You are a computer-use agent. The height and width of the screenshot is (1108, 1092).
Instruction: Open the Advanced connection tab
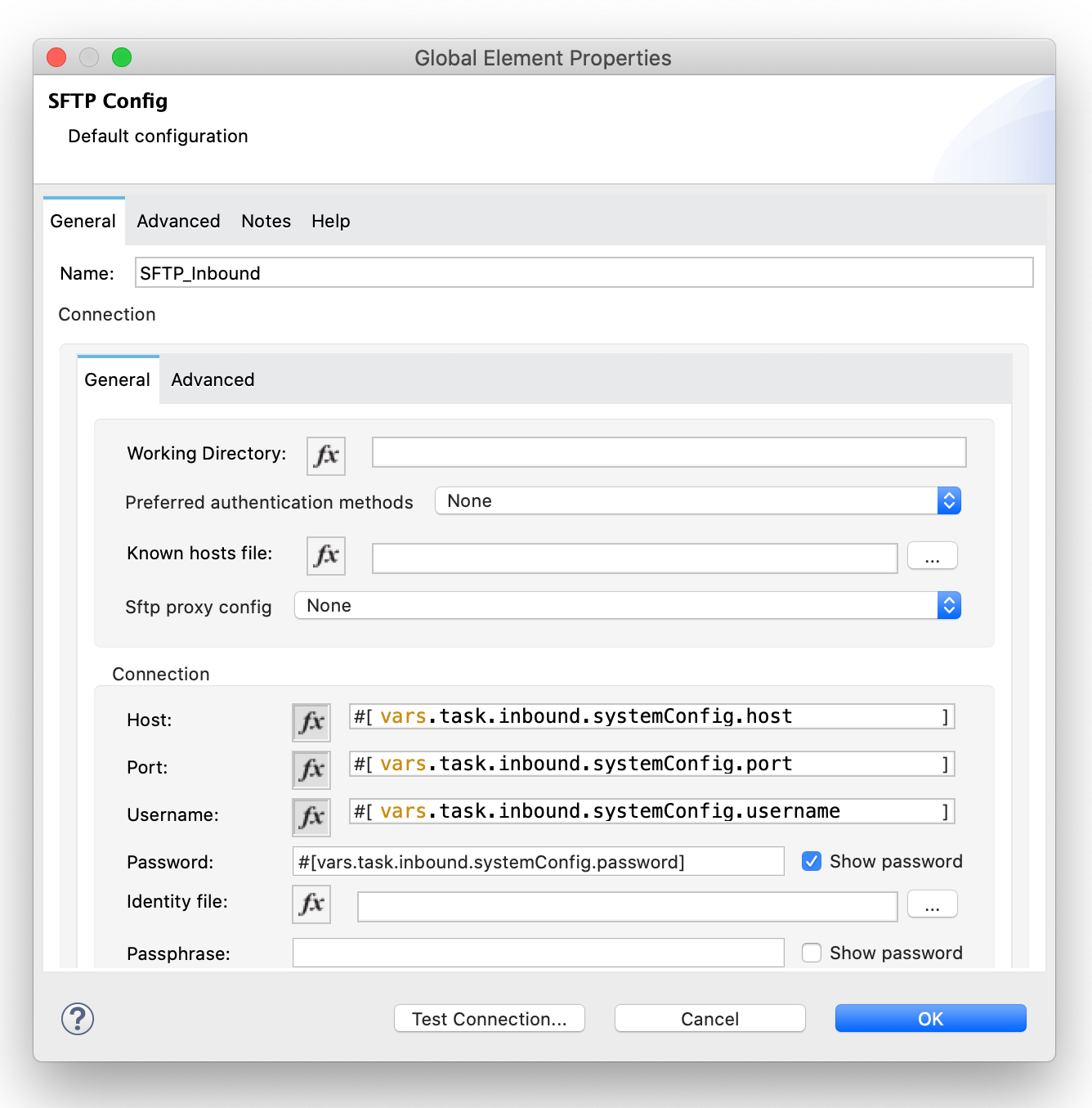(x=213, y=379)
